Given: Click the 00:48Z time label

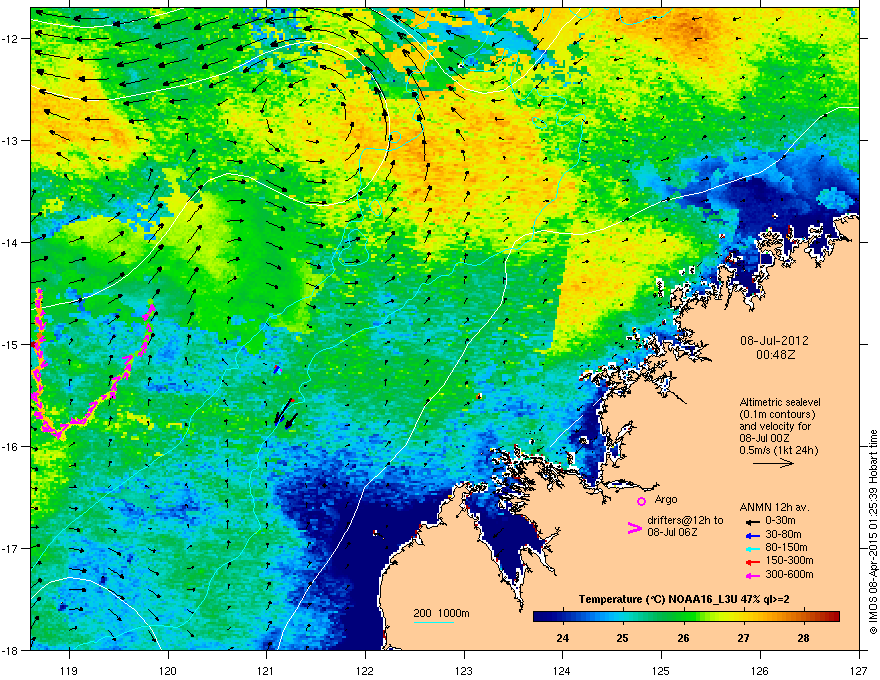Looking at the screenshot, I should tap(775, 355).
